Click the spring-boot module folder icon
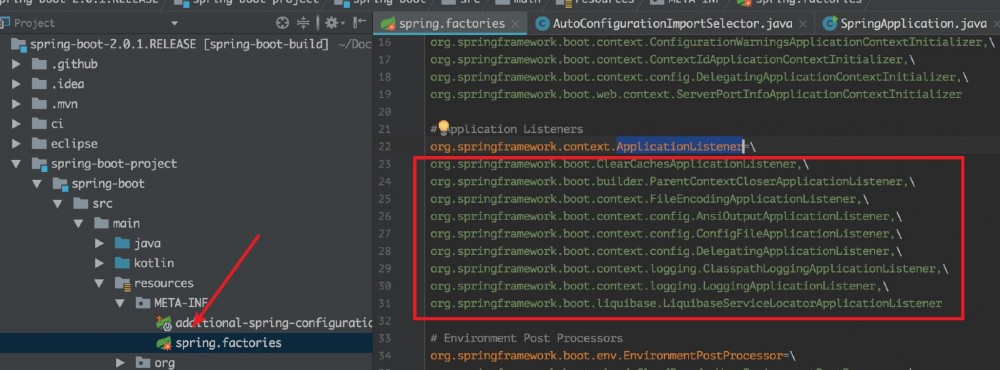Screen dimensions: 1000x370 tap(60, 184)
